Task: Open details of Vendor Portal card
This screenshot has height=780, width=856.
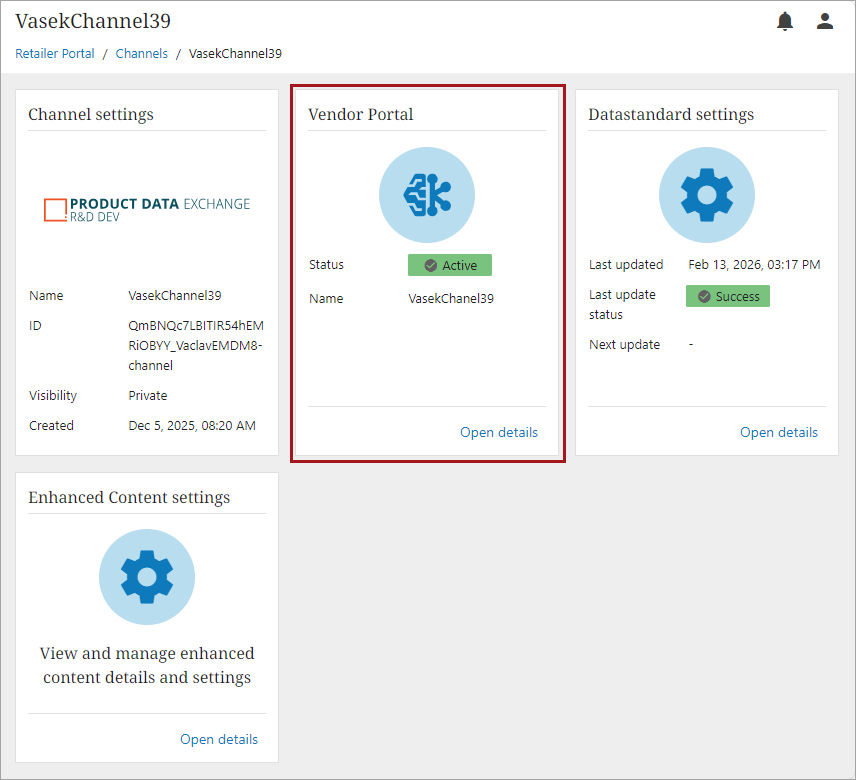Action: [x=499, y=432]
